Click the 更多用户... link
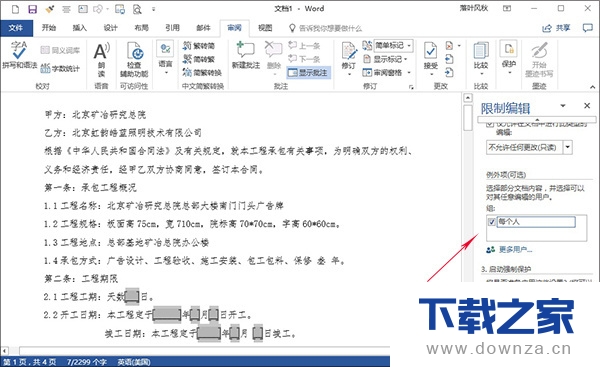This screenshot has width=600, height=367. coord(515,250)
